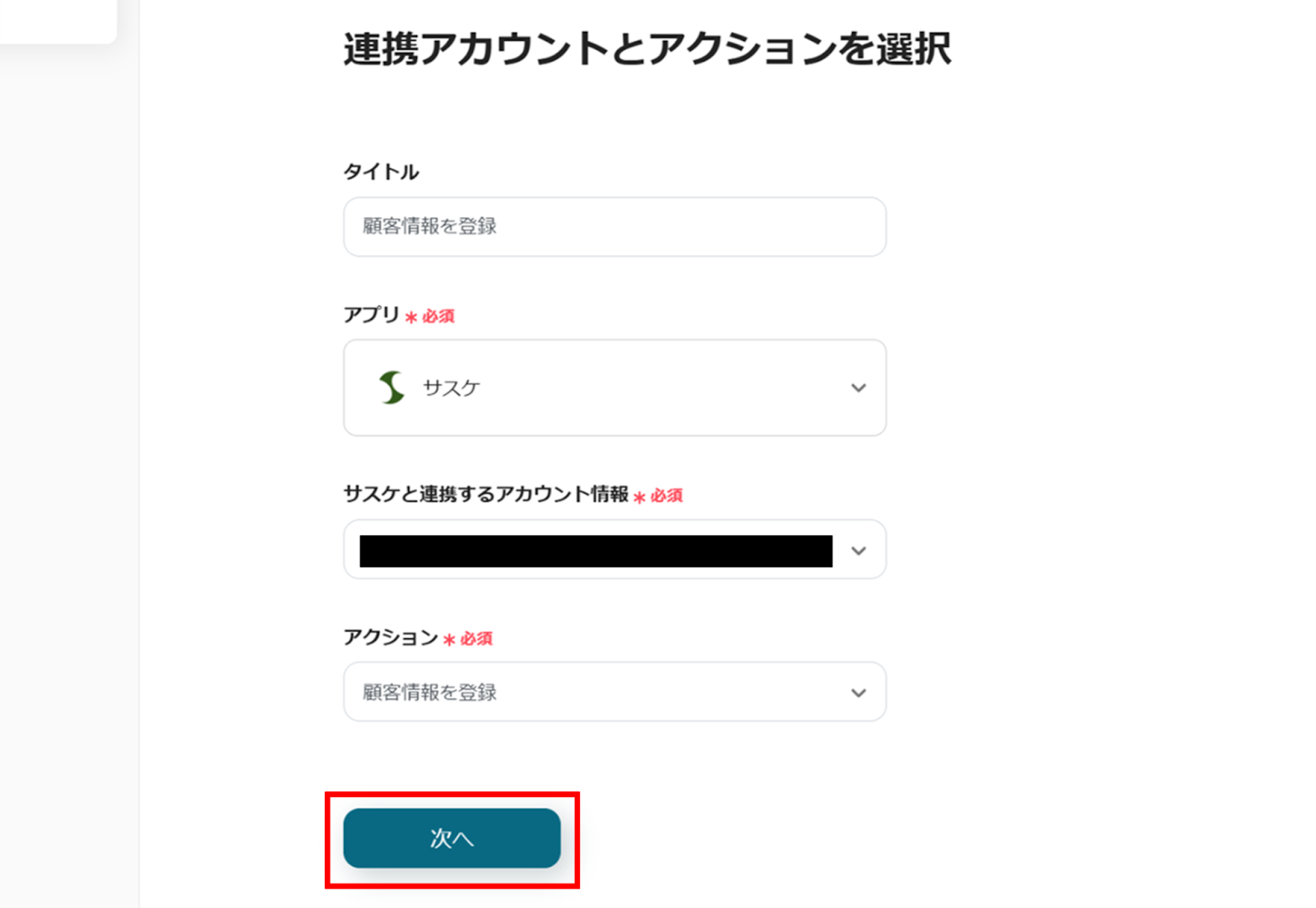
Task: Click the blacked-out account selection field
Action: pyautogui.click(x=595, y=550)
